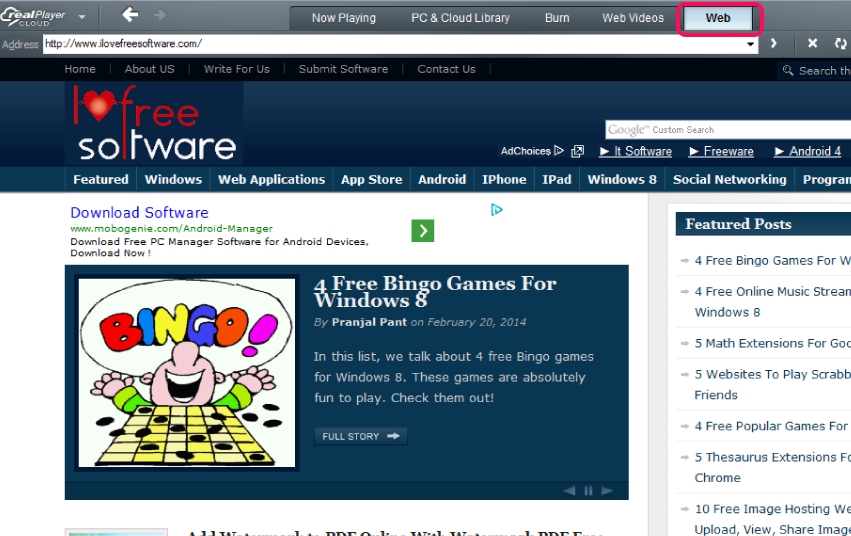
Task: Open the PC & Cloud Library tab
Action: [x=460, y=18]
